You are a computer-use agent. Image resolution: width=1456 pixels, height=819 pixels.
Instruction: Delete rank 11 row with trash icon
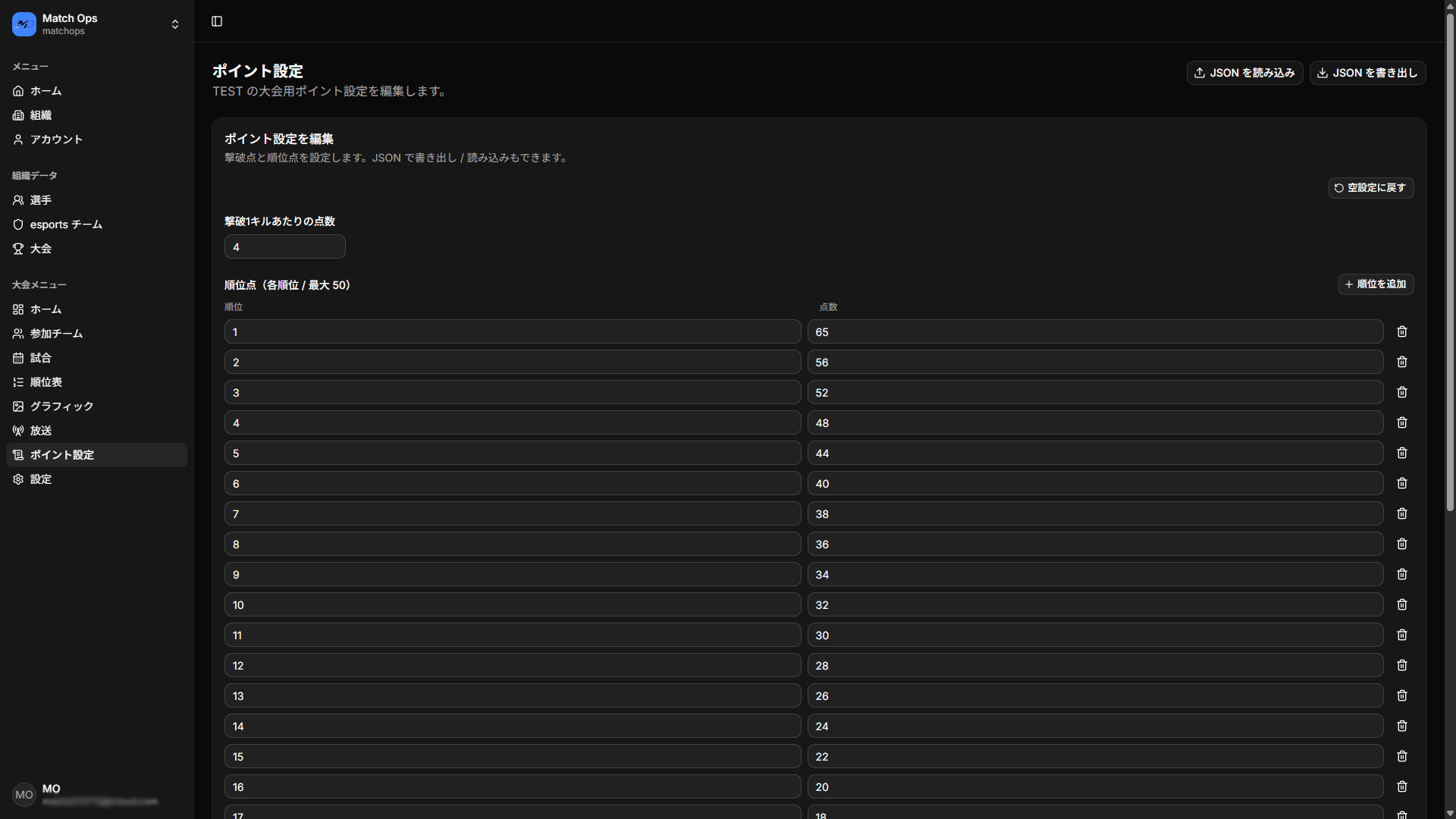coord(1402,635)
